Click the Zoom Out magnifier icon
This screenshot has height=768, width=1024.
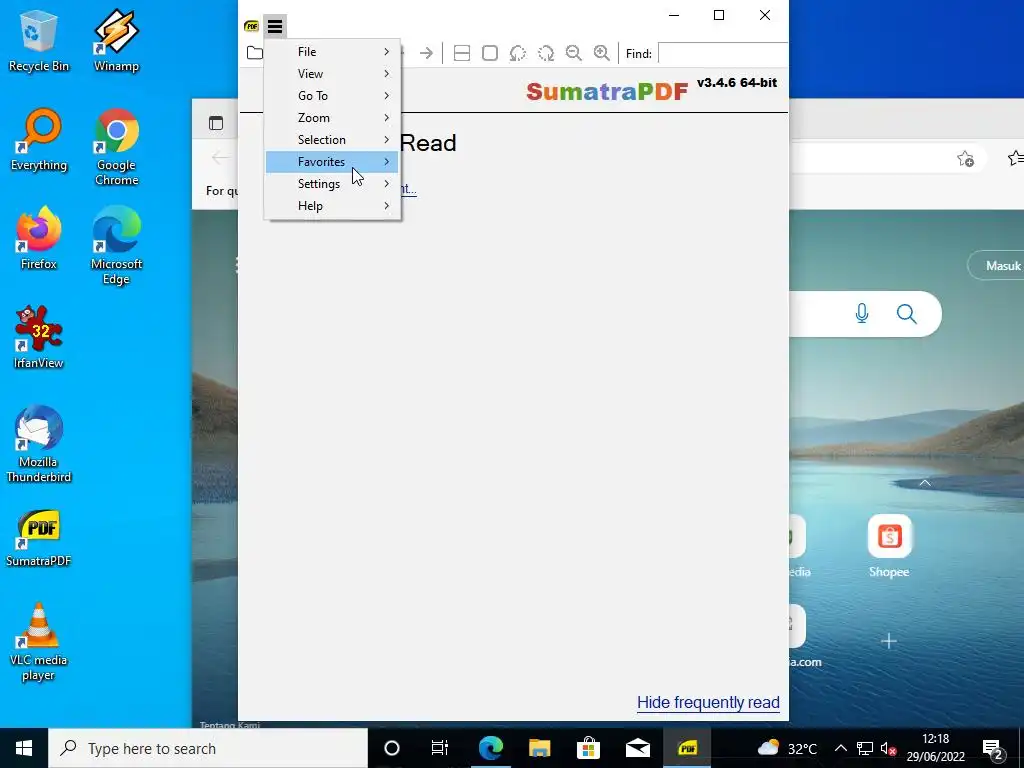click(573, 53)
